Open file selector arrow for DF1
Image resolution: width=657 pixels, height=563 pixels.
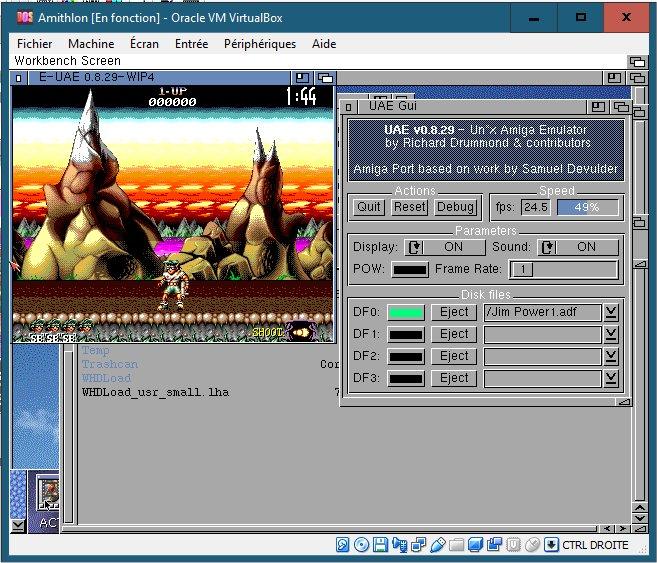(611, 334)
